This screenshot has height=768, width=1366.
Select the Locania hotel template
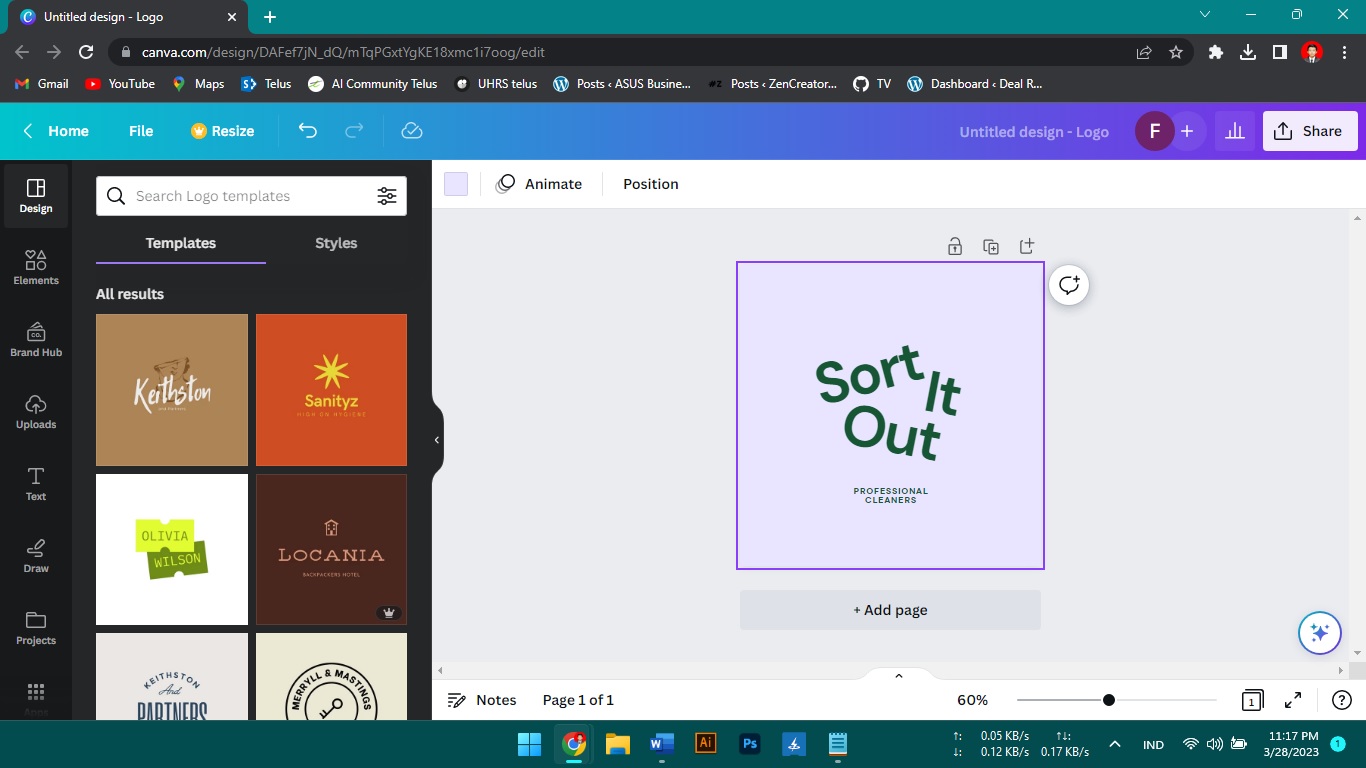(331, 549)
